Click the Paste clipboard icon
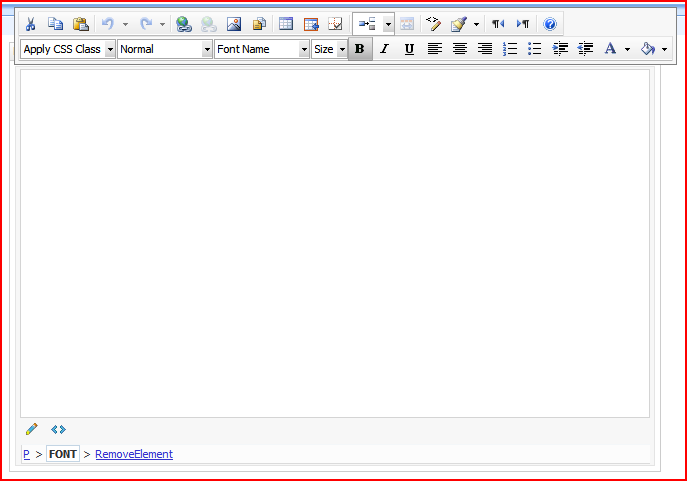This screenshot has width=687, height=481. [80, 24]
